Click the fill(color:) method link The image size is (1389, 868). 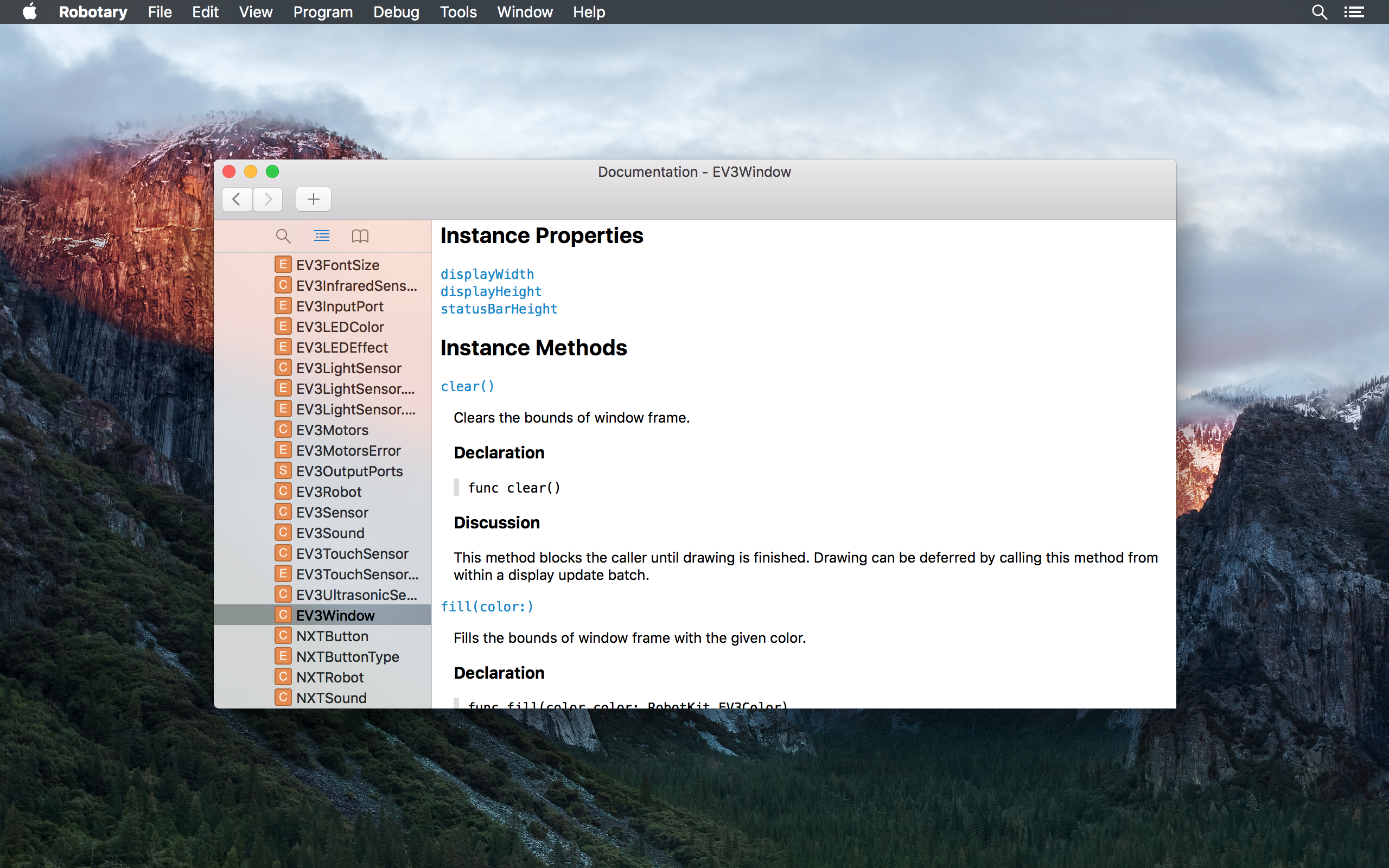[x=487, y=607]
